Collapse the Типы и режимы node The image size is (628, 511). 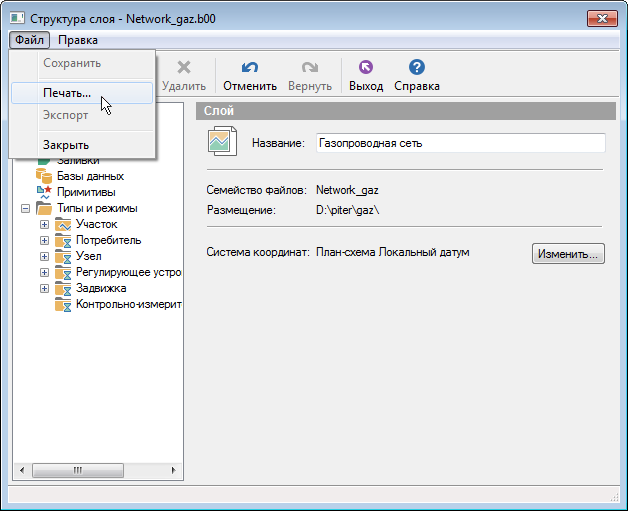25,209
